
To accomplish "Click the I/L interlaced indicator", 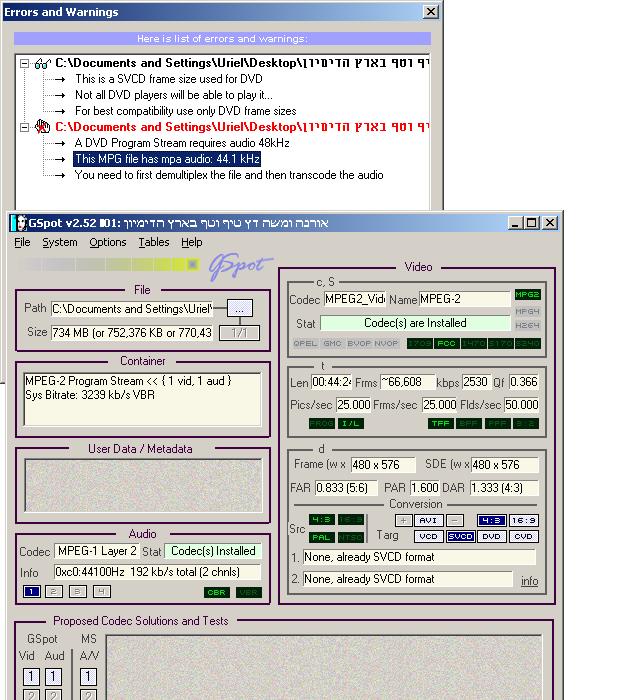I will point(350,423).
